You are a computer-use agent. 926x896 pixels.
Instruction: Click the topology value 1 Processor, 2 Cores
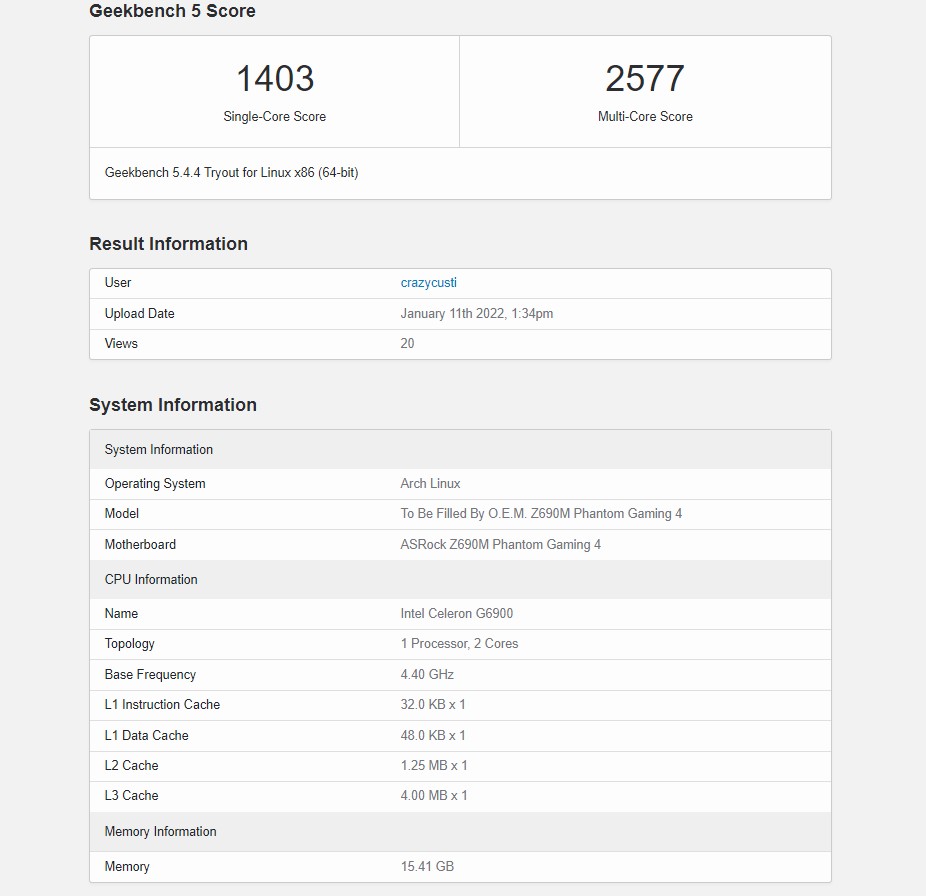459,644
